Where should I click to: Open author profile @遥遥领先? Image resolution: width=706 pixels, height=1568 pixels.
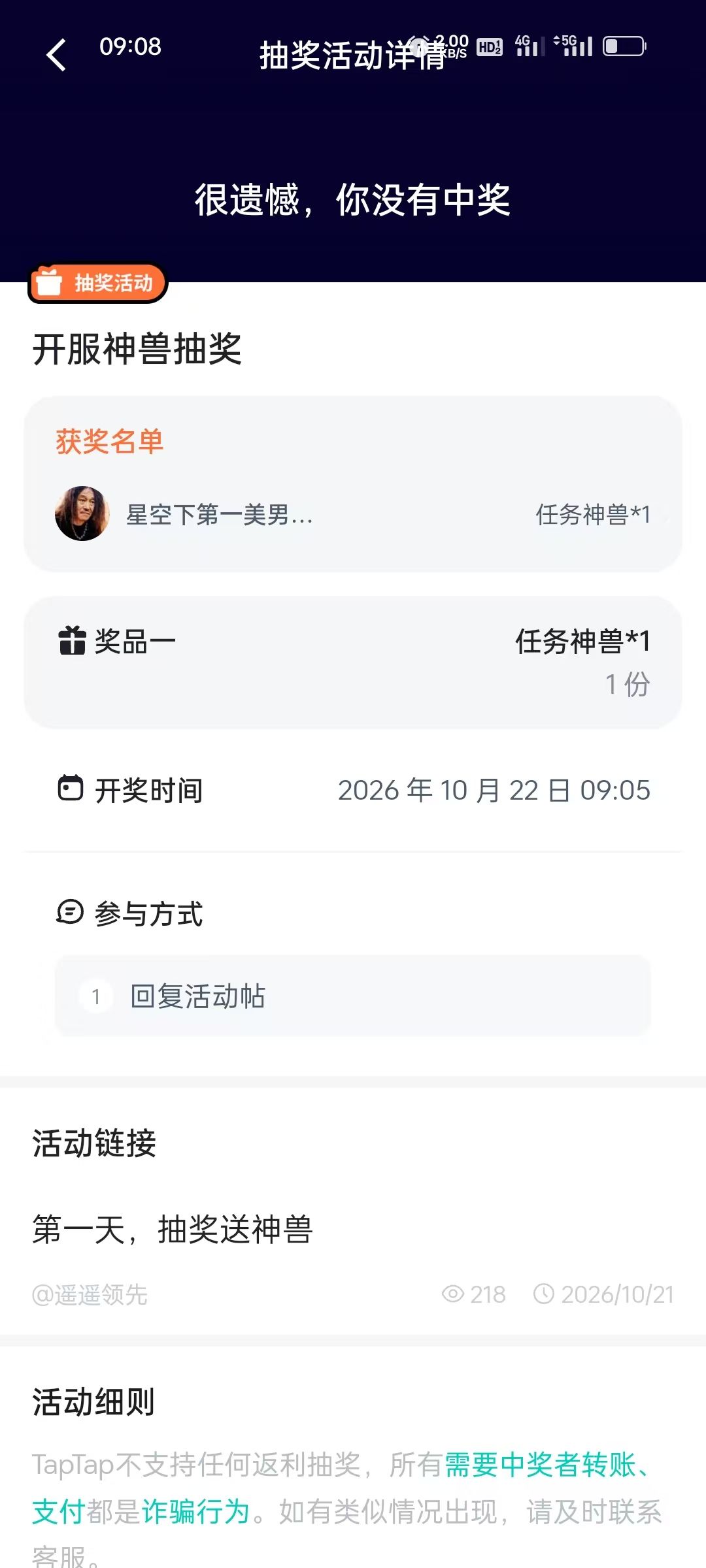(x=90, y=1294)
